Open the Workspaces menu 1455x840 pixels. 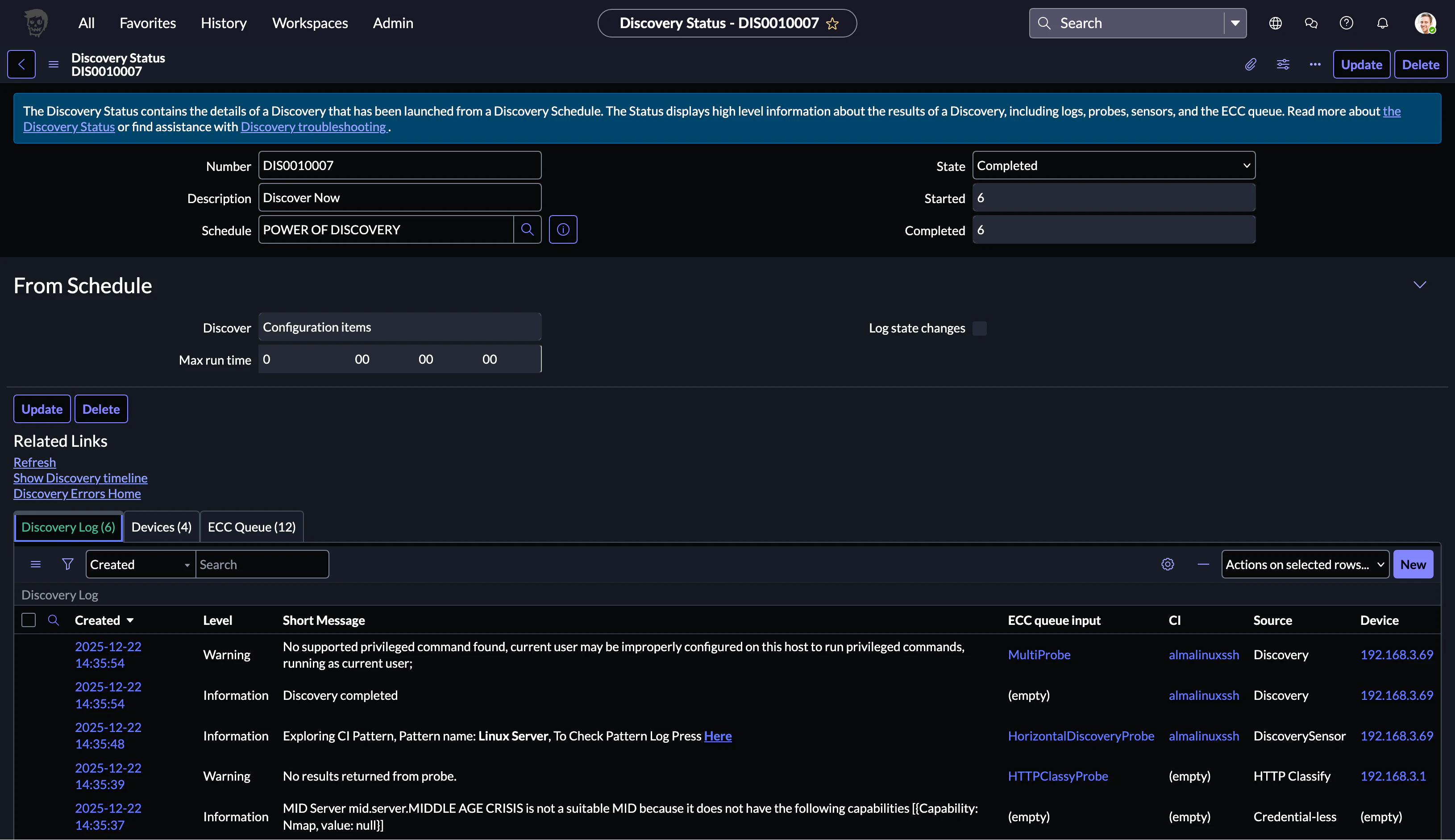click(x=310, y=23)
